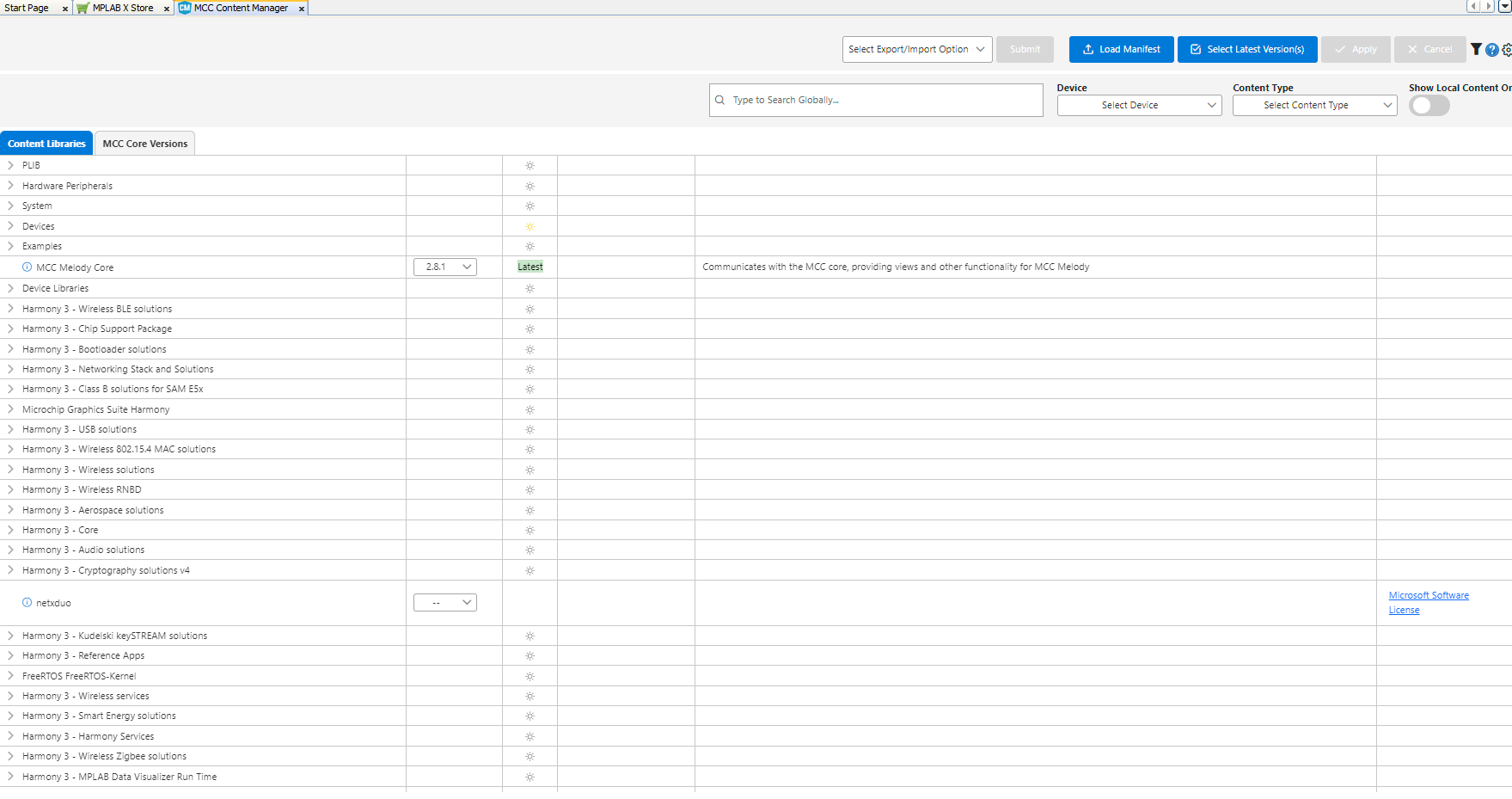
Task: Close the MPLAB X Store tab
Action: point(167,9)
